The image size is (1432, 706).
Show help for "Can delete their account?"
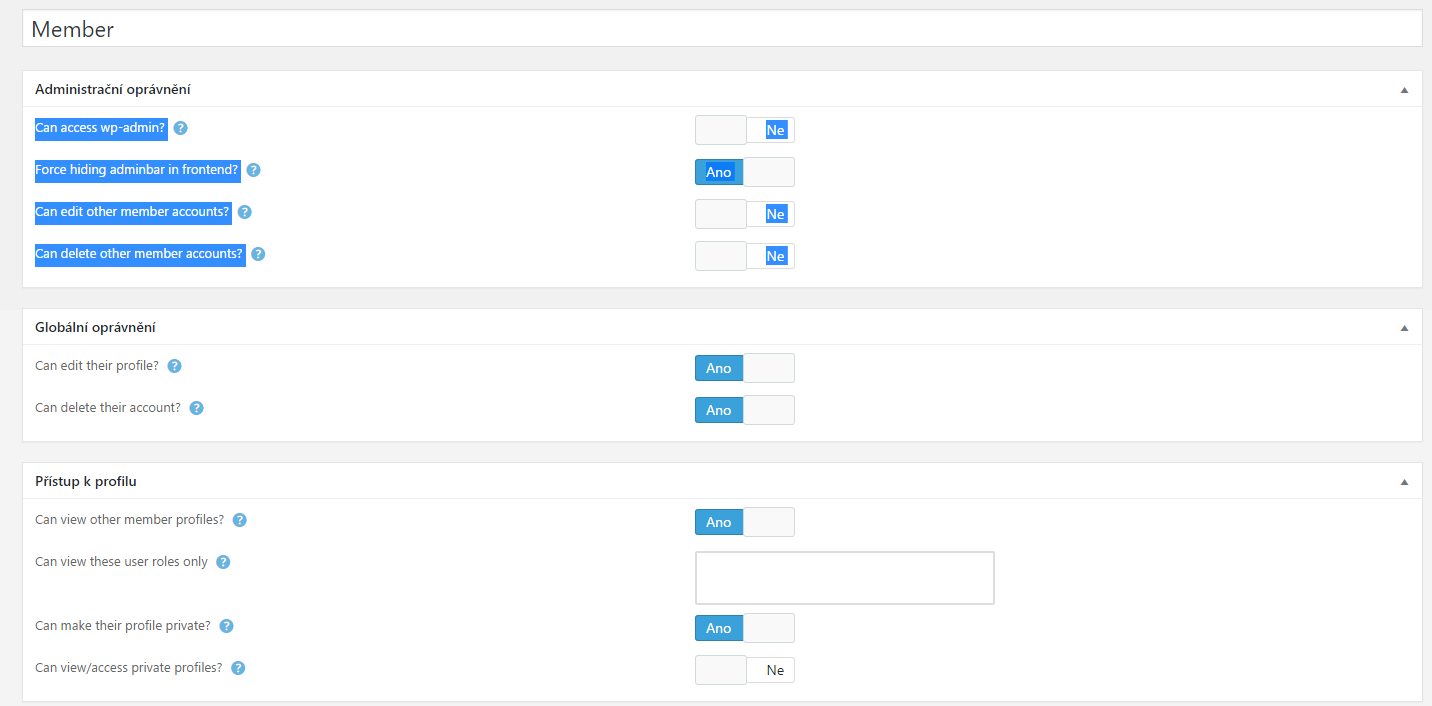pos(197,408)
